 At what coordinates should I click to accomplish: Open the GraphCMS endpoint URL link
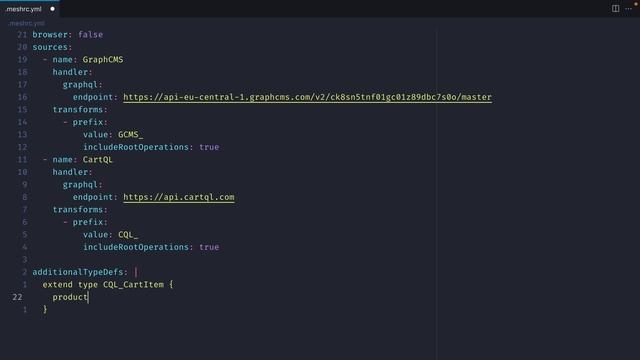[307, 97]
